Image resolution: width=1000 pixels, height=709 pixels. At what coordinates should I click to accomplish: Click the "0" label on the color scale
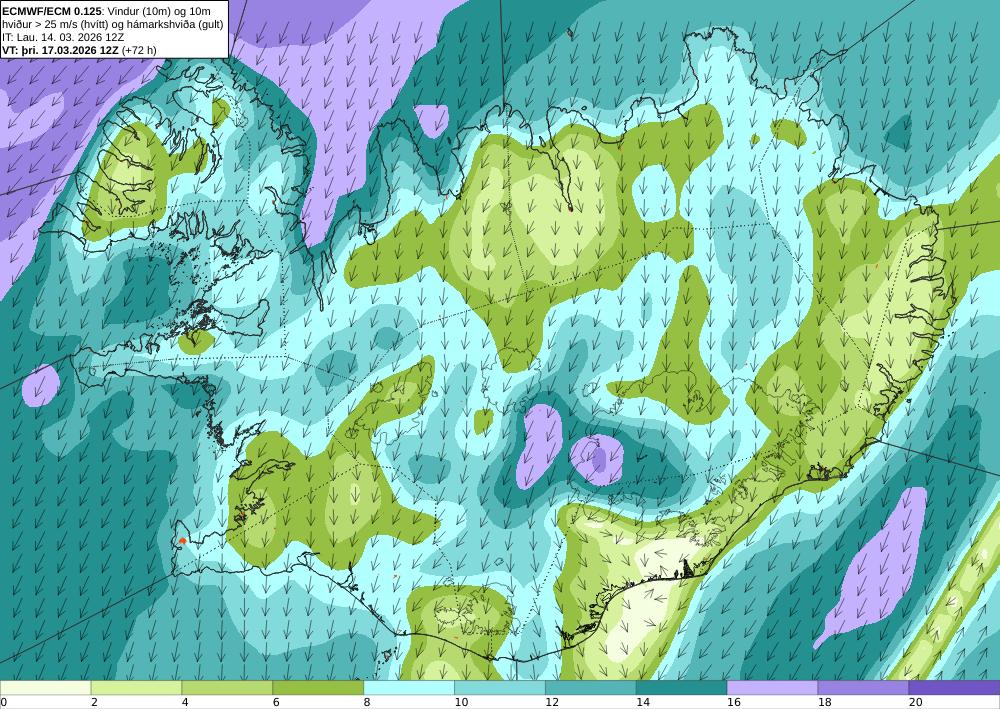pos(4,702)
